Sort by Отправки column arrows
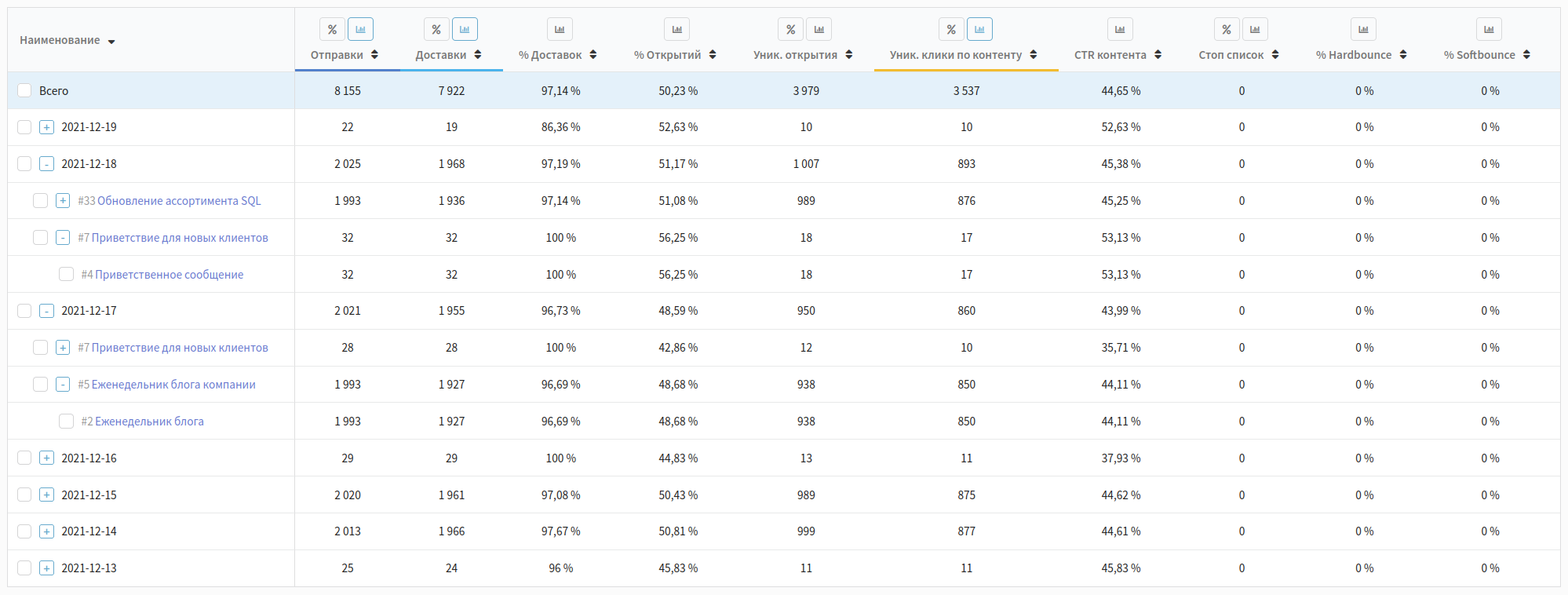Image resolution: width=1568 pixels, height=595 pixels. click(374, 55)
